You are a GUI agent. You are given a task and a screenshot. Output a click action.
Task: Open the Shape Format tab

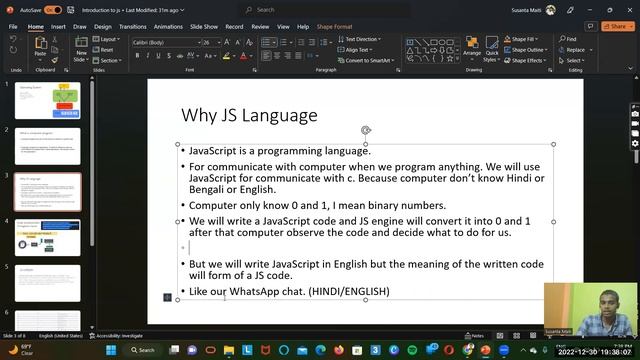pos(334,27)
